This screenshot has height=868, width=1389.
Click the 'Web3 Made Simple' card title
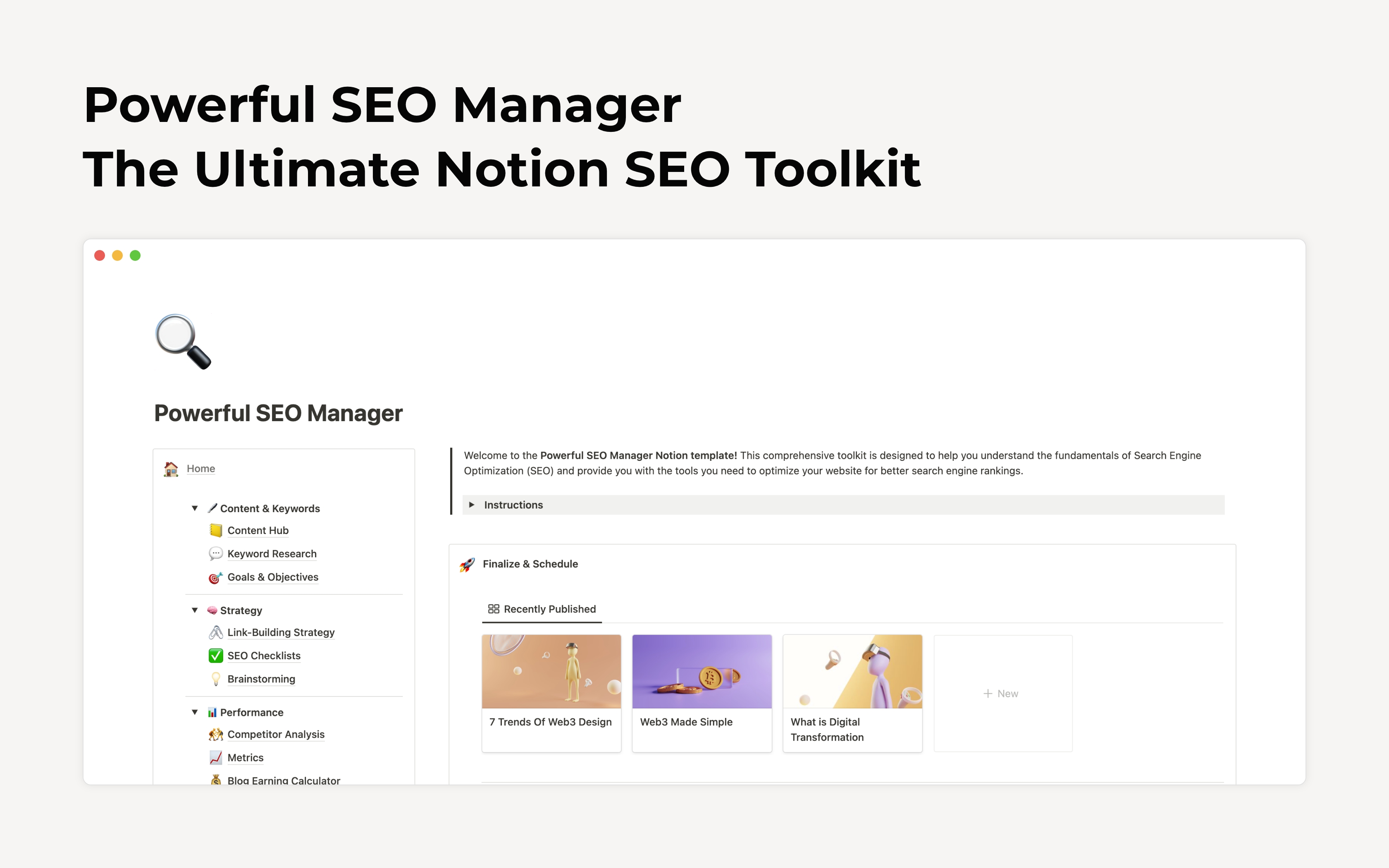click(687, 722)
